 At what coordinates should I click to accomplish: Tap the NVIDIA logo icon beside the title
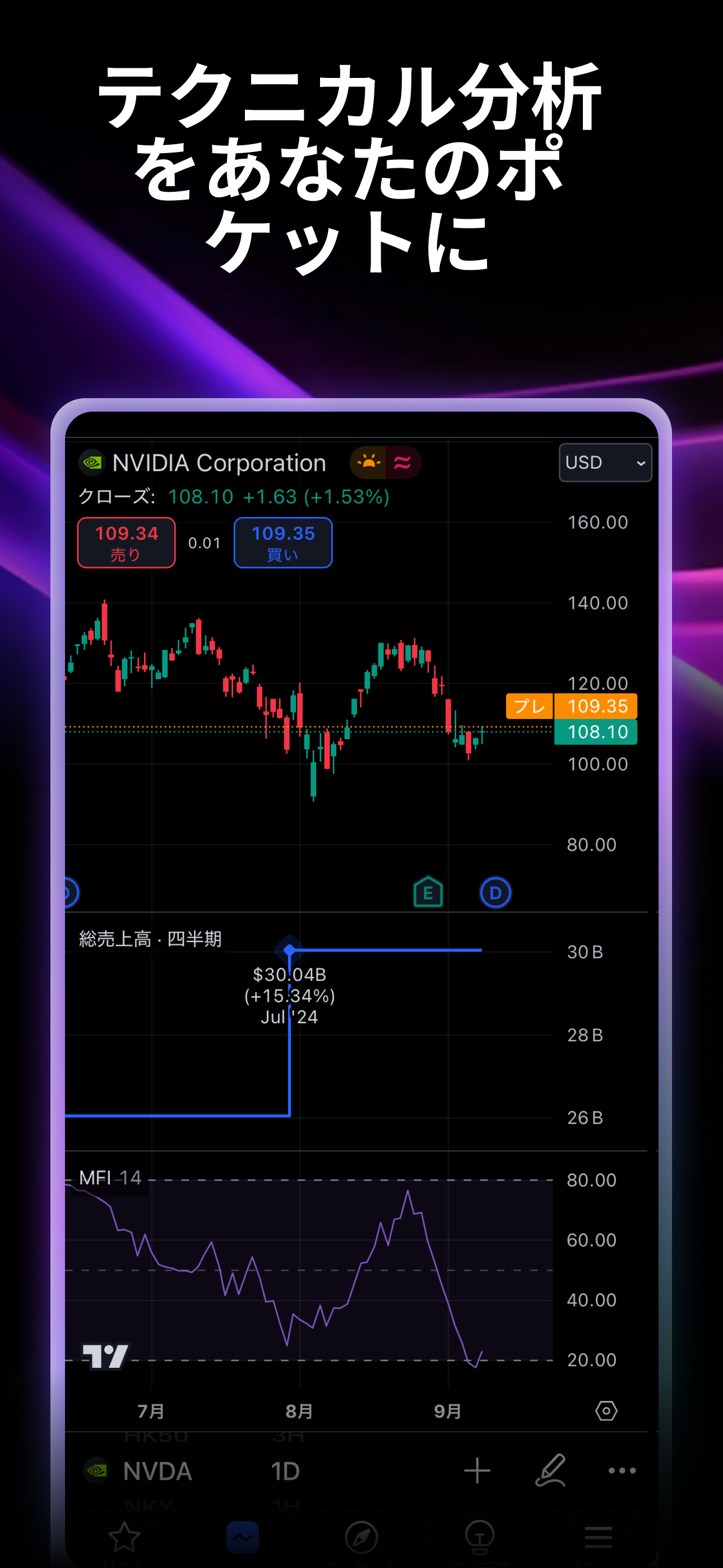92,463
